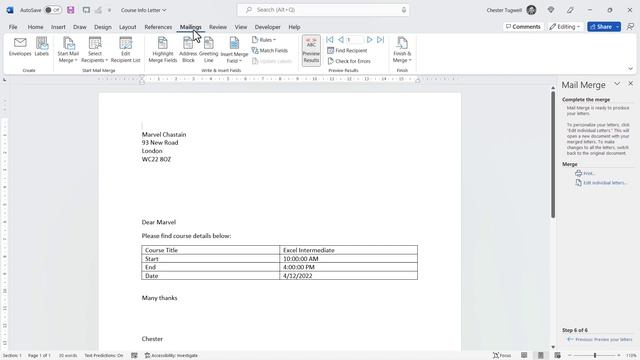The width and height of the screenshot is (640, 360).
Task: Open Chester Tugwell account avatar
Action: click(531, 10)
